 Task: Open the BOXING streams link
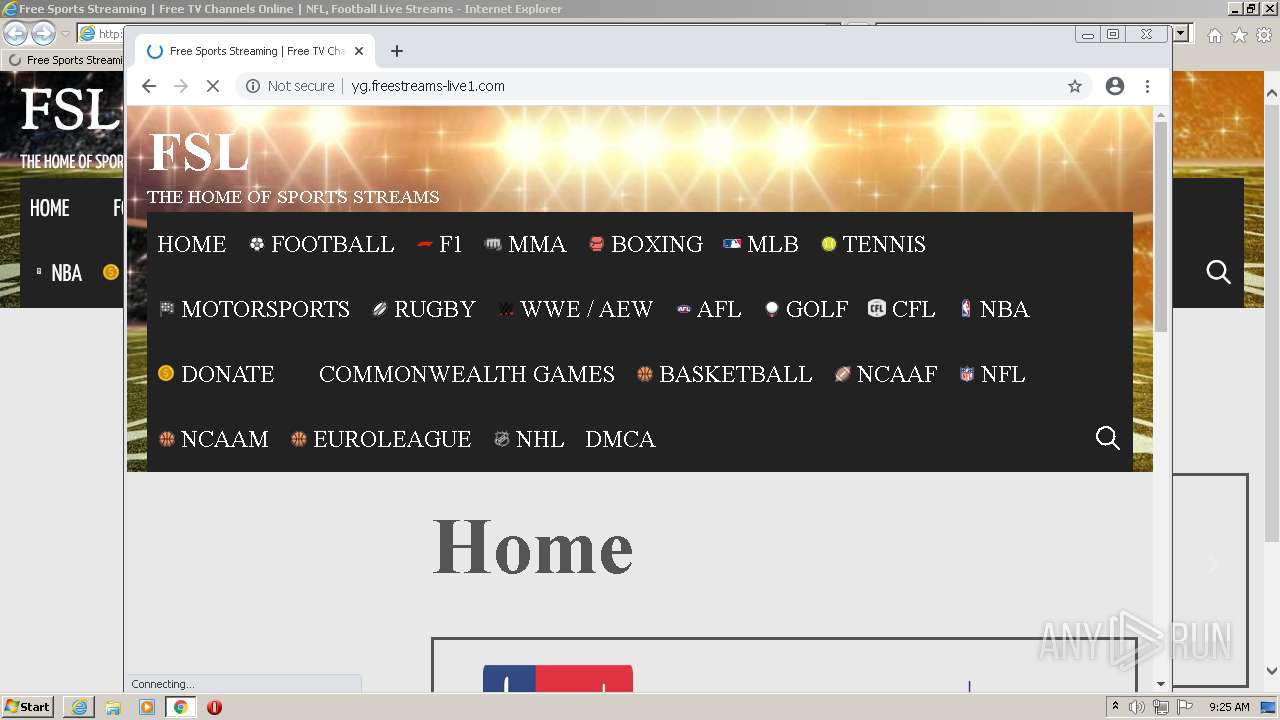(x=646, y=244)
